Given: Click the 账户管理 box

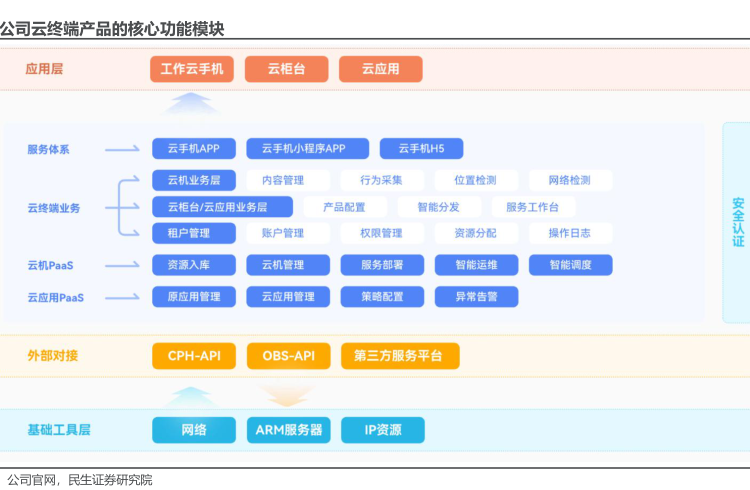Looking at the screenshot, I should 288,233.
